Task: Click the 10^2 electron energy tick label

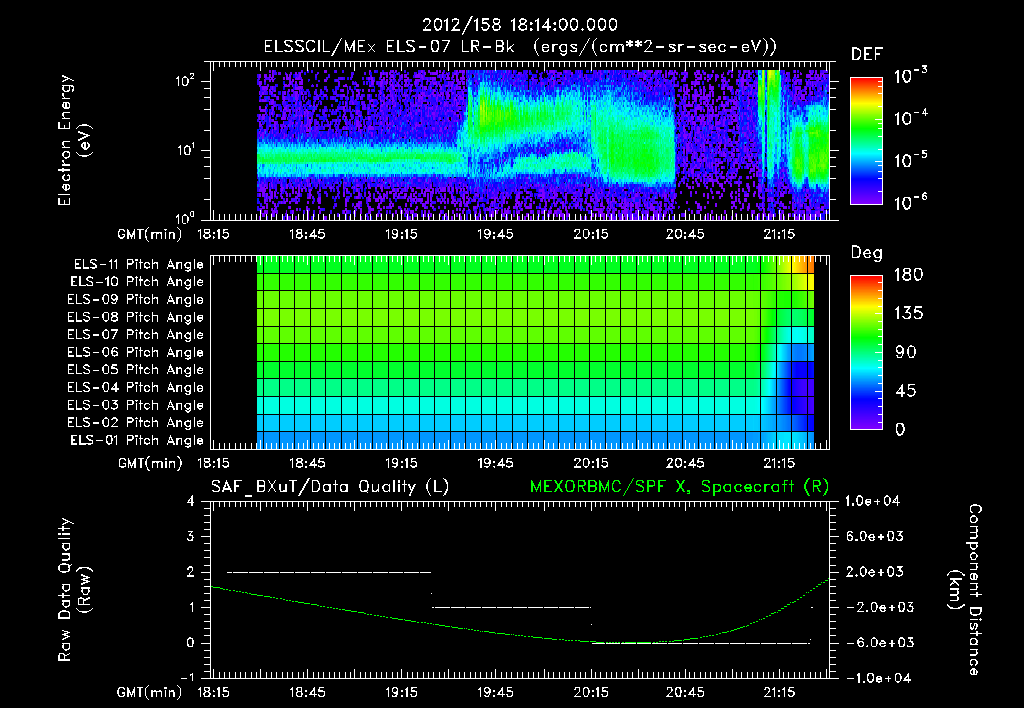Action: pos(185,81)
